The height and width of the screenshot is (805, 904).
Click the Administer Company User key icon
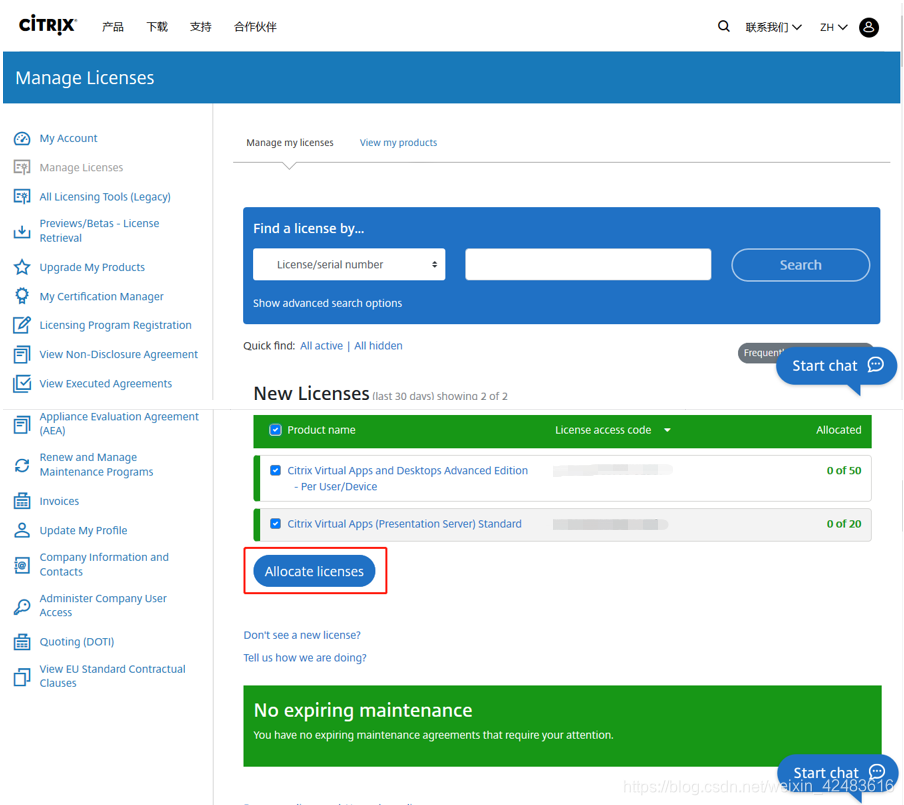(x=22, y=605)
